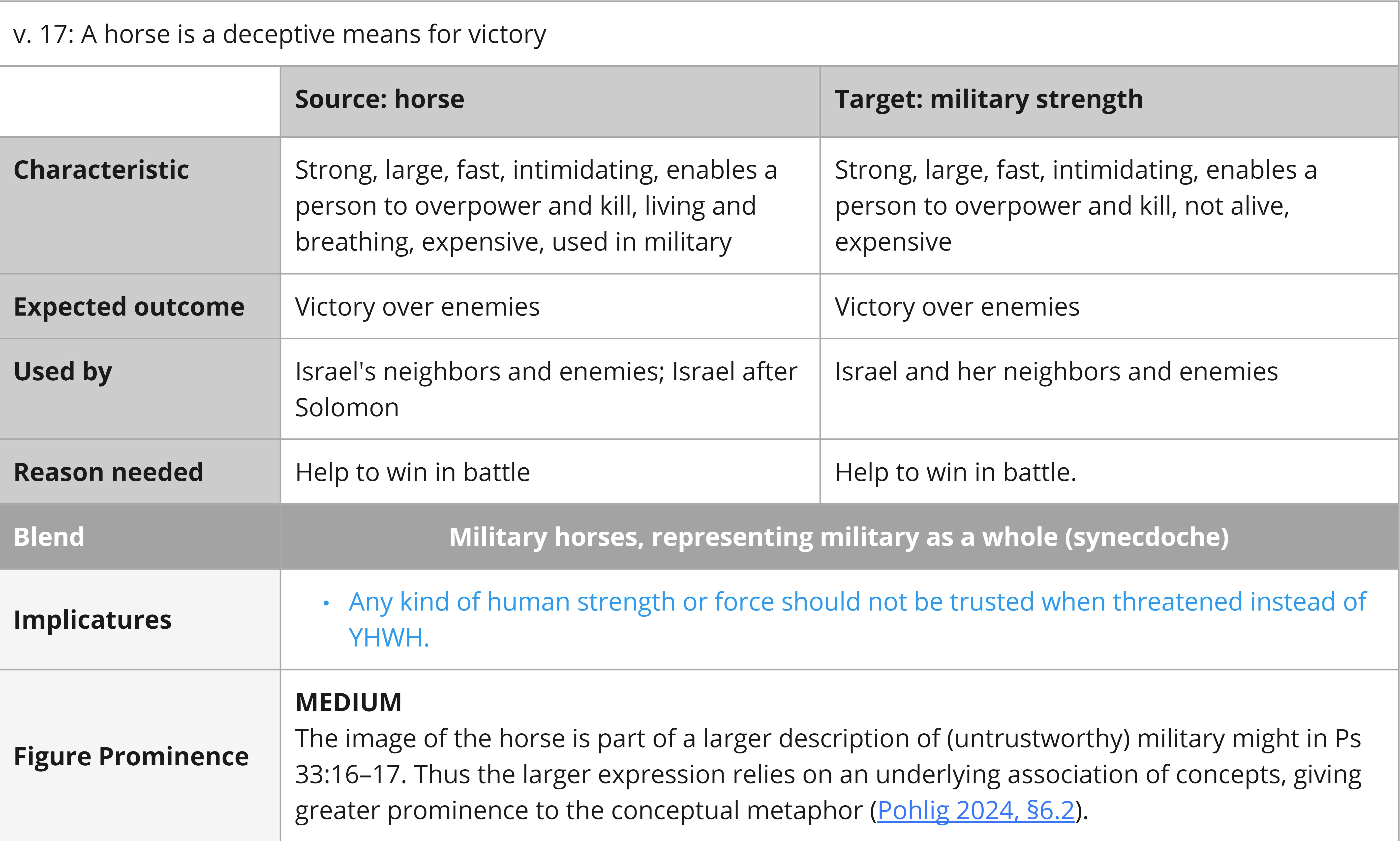The image size is (1400, 841).
Task: Click the 'Military horses' synecdoche blend text
Action: 839,537
